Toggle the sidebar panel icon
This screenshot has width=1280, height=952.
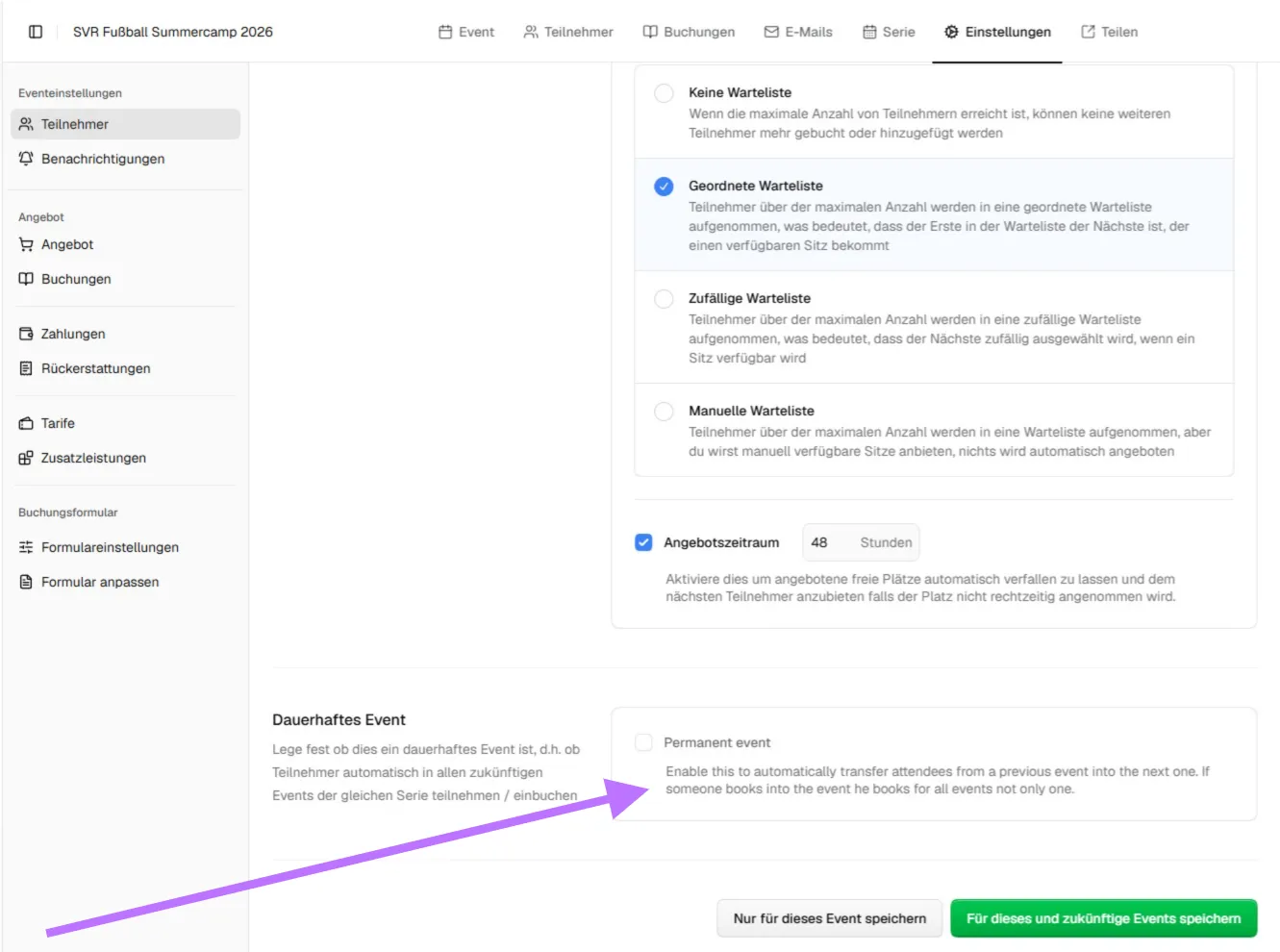pos(36,32)
